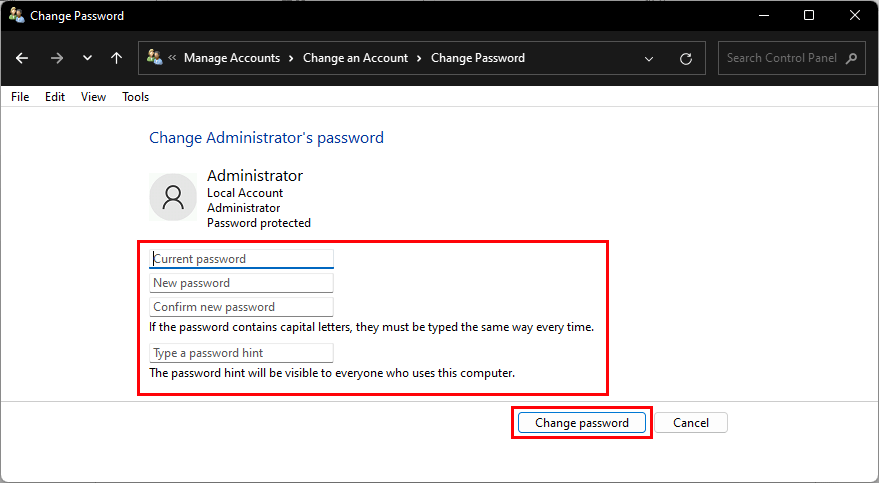Expand chevron after Change an Account breadcrumb

(419, 58)
